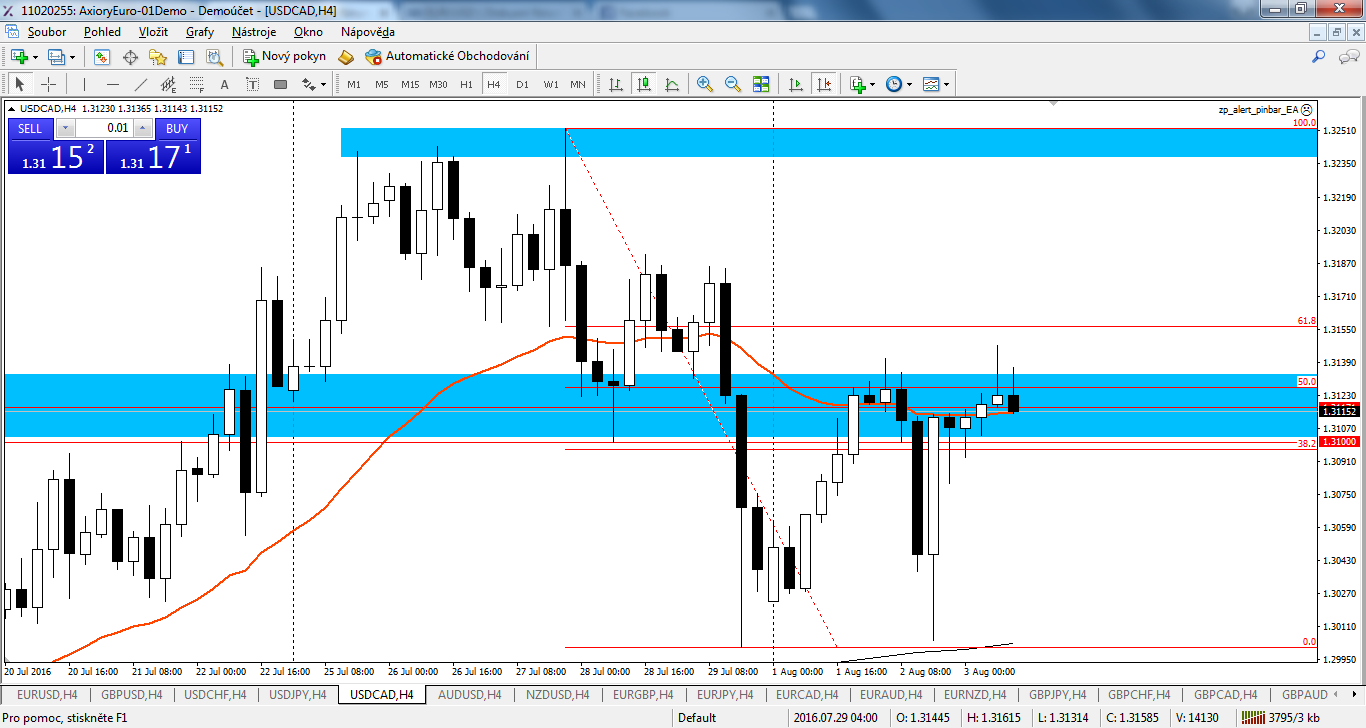
Task: Select the Rectangle shape tool
Action: click(280, 84)
